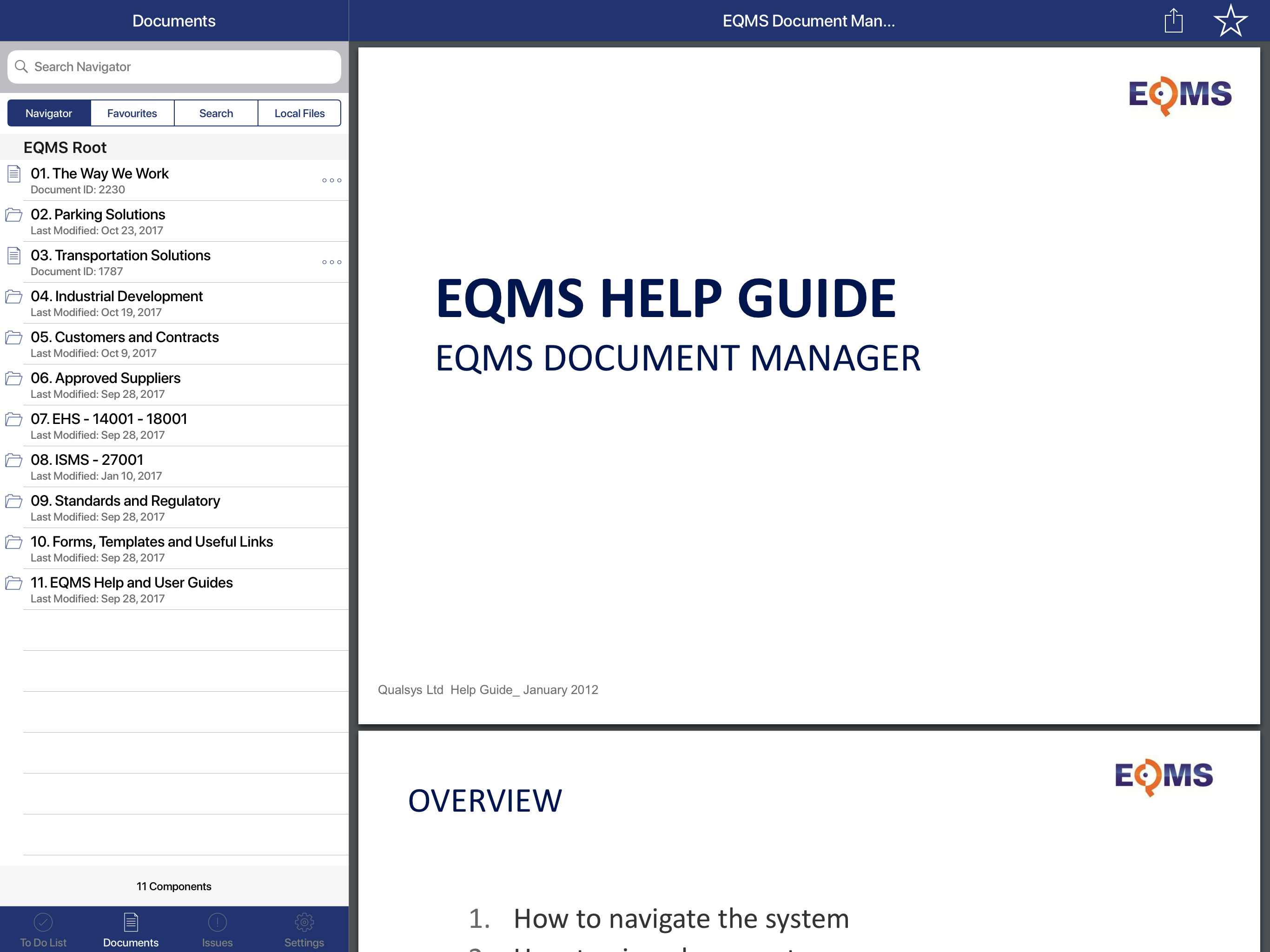Click folder icon for 07. EHS - 14001 - 18001
Screen dimensions: 1270x952
[x=14, y=419]
